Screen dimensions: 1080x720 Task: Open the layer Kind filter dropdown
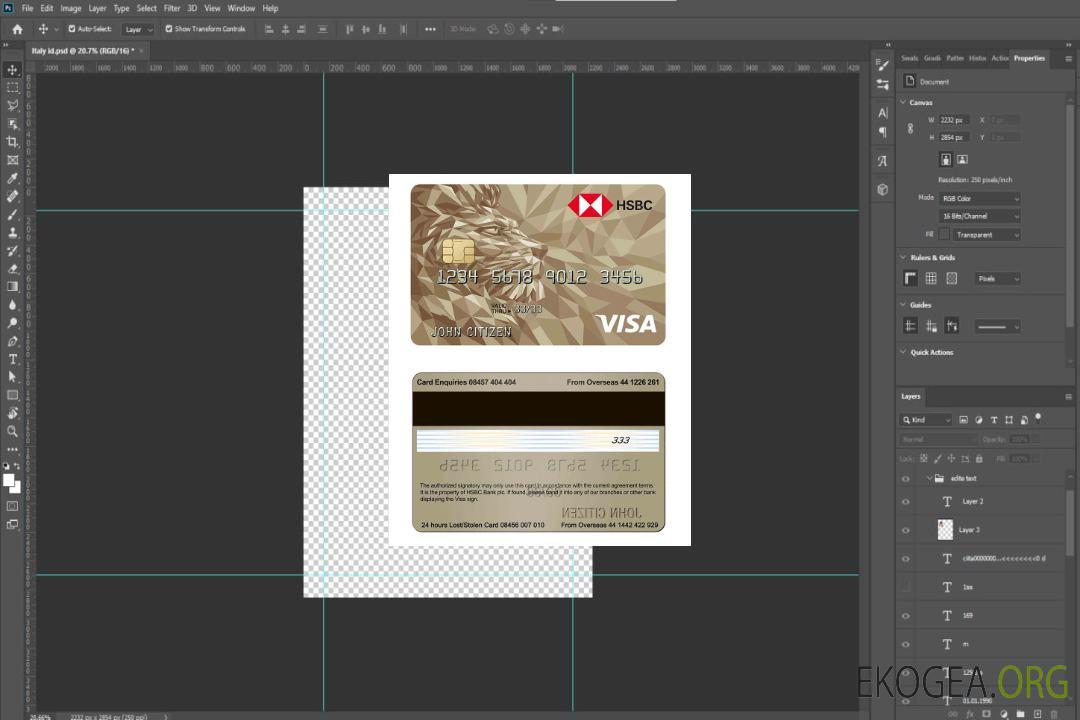coord(926,420)
